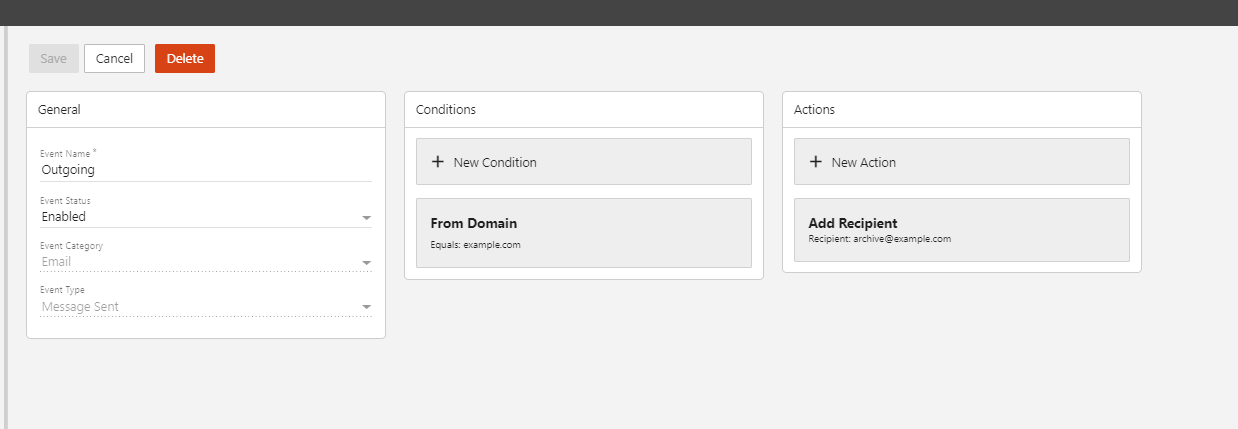Image resolution: width=1238 pixels, height=429 pixels.
Task: Click the General panel header
Action: pyautogui.click(x=59, y=110)
